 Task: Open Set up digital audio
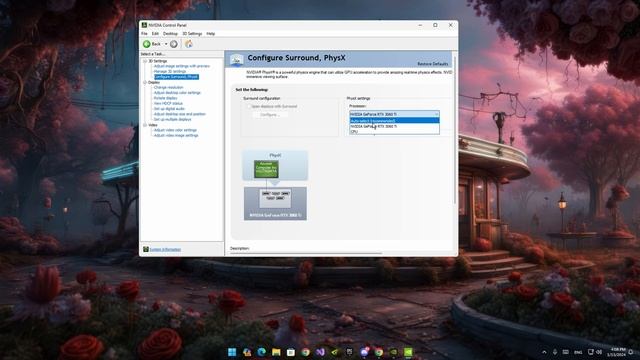coord(169,109)
